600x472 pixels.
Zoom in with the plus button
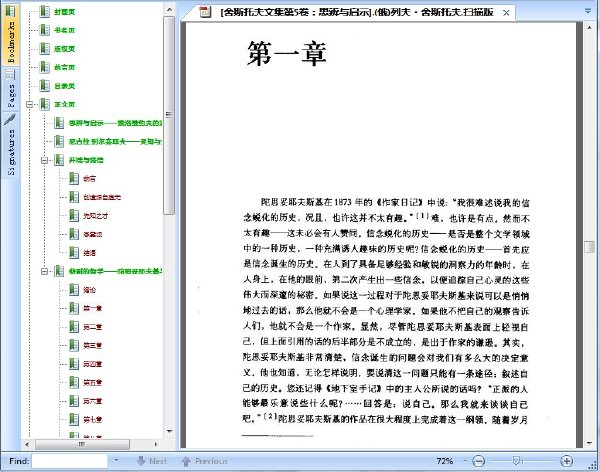tap(566, 461)
